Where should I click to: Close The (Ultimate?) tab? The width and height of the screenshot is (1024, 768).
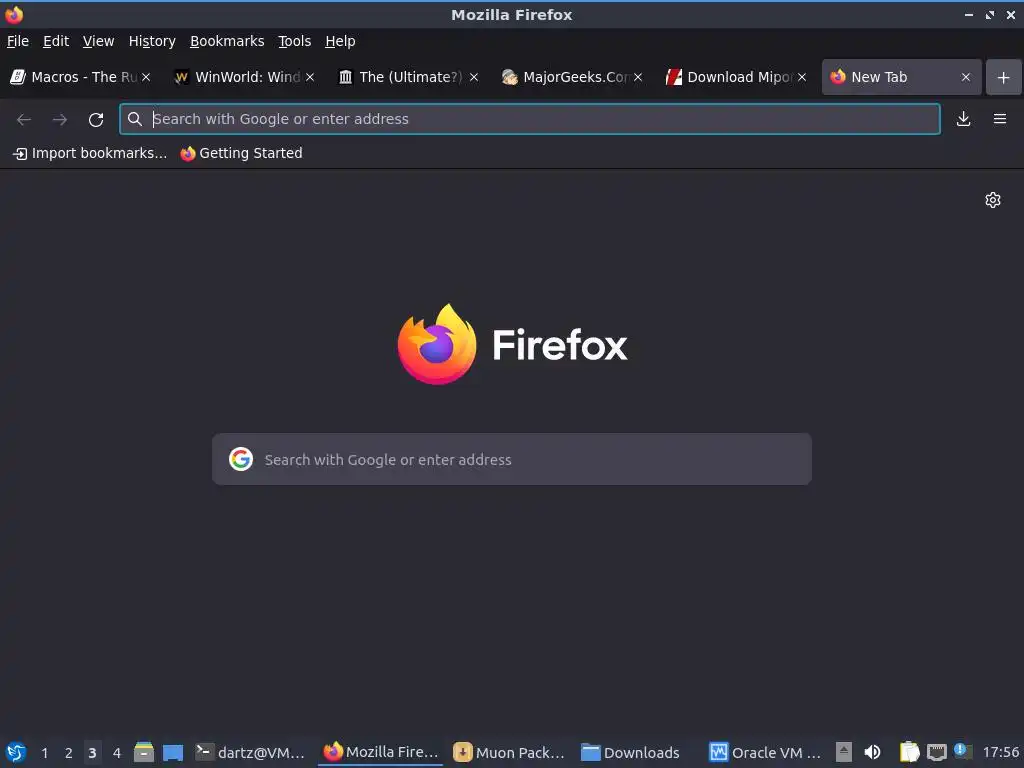pos(474,77)
